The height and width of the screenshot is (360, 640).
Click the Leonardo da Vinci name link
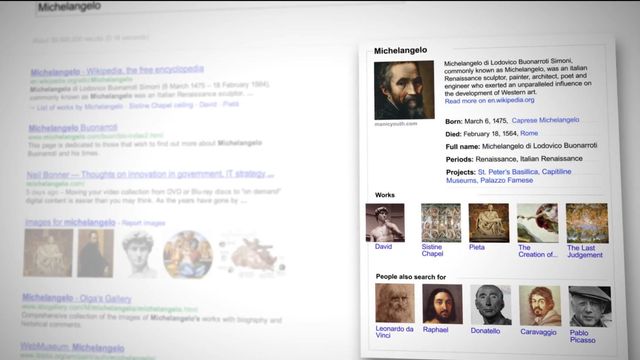coord(394,332)
